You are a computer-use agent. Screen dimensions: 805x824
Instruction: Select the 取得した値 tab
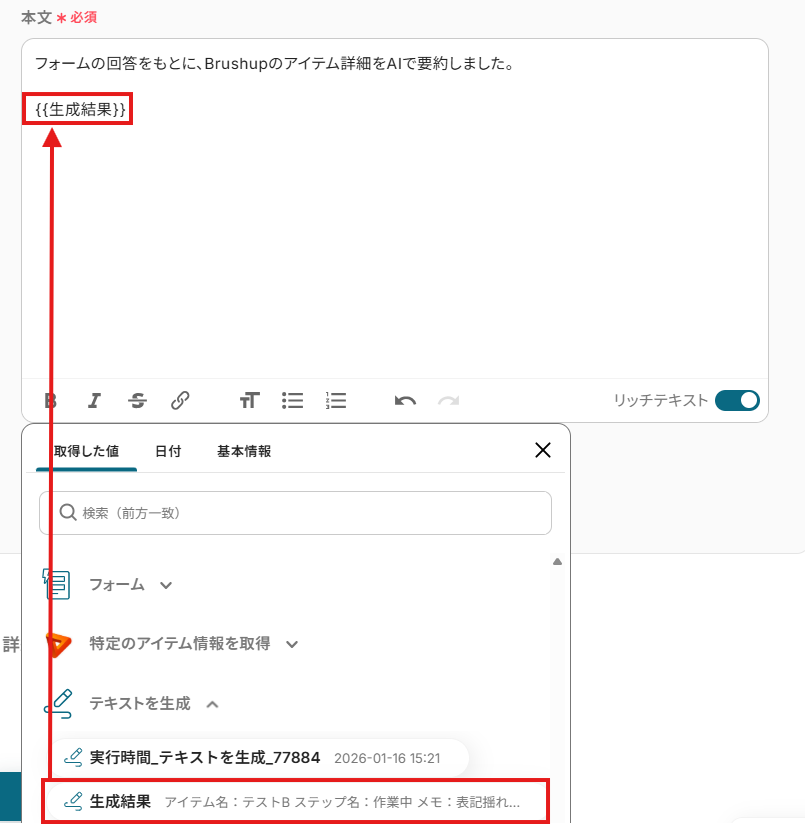(87, 451)
